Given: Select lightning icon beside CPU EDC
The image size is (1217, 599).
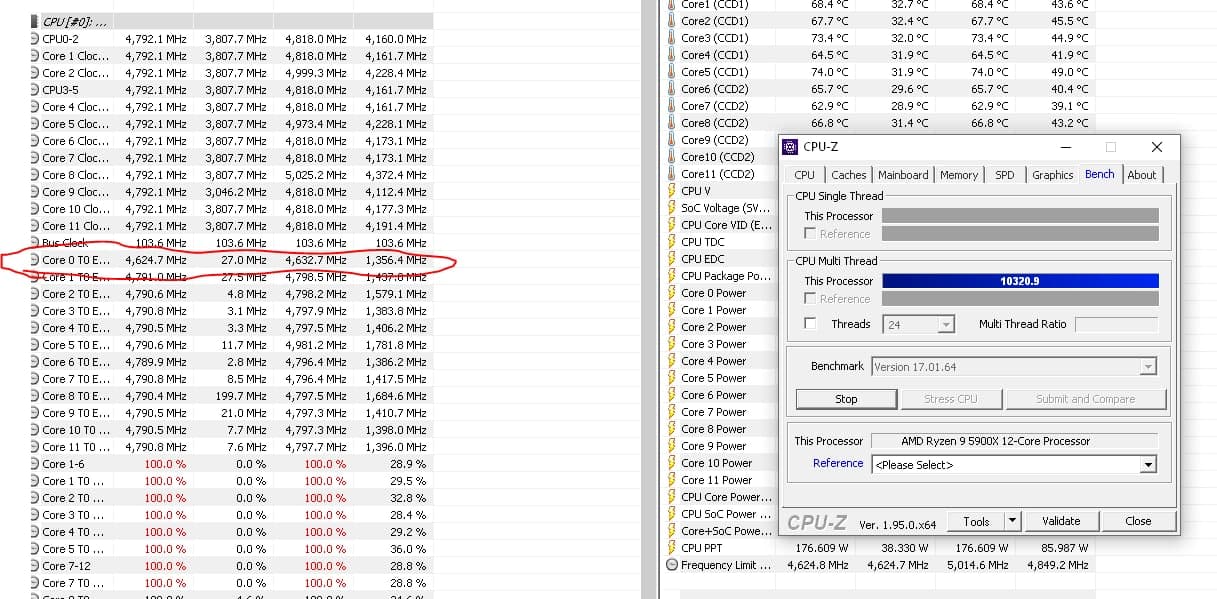Looking at the screenshot, I should pos(672,259).
